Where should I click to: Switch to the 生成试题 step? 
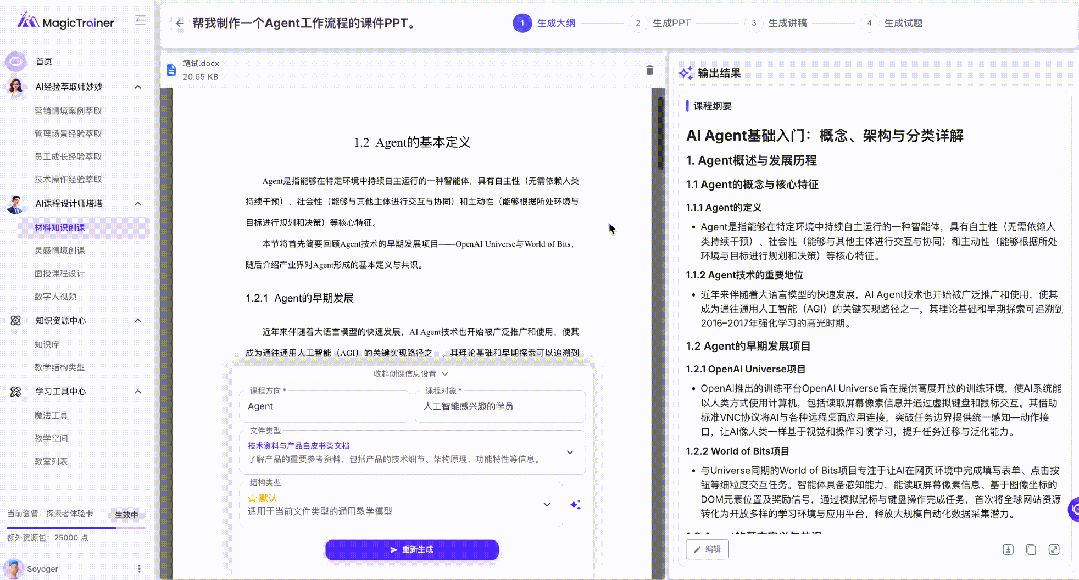[x=903, y=23]
